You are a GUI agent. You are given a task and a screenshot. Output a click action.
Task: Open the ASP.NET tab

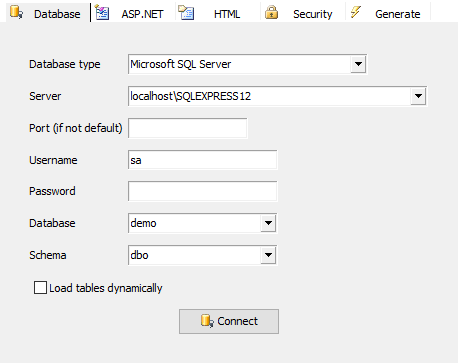coord(133,13)
